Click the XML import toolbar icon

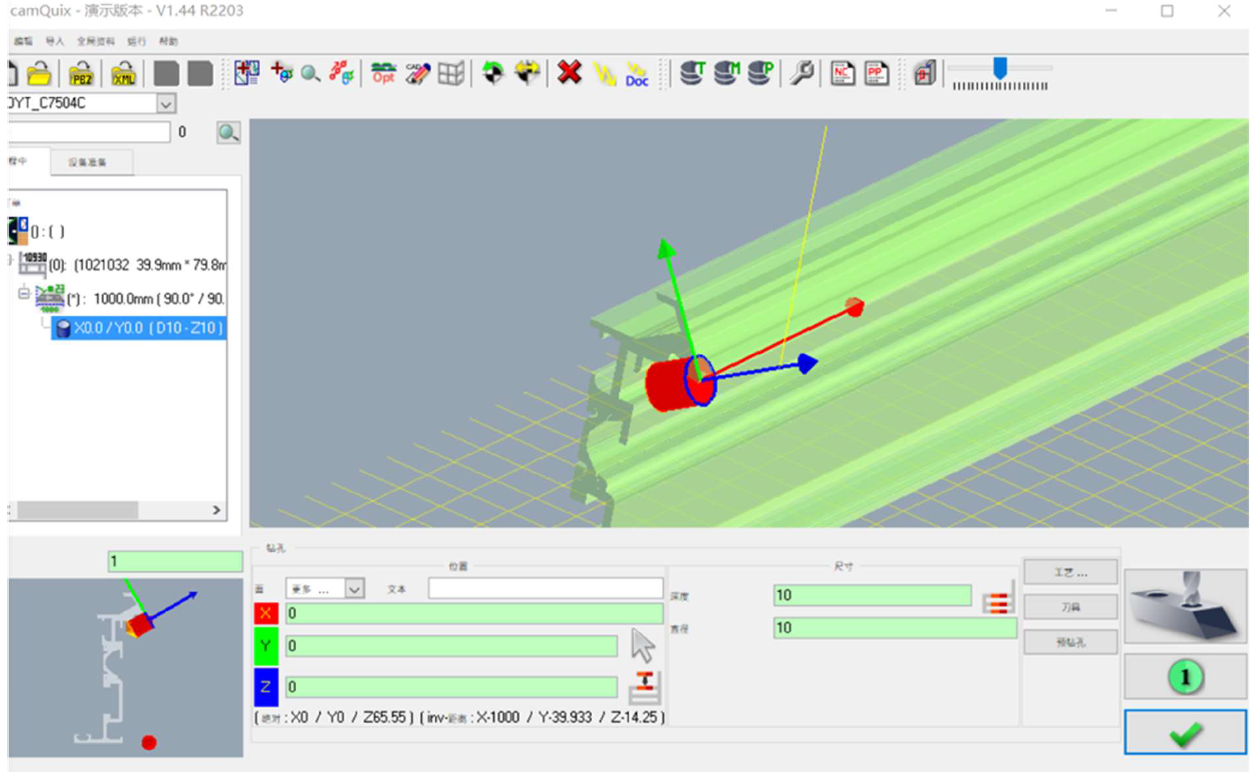click(x=123, y=74)
